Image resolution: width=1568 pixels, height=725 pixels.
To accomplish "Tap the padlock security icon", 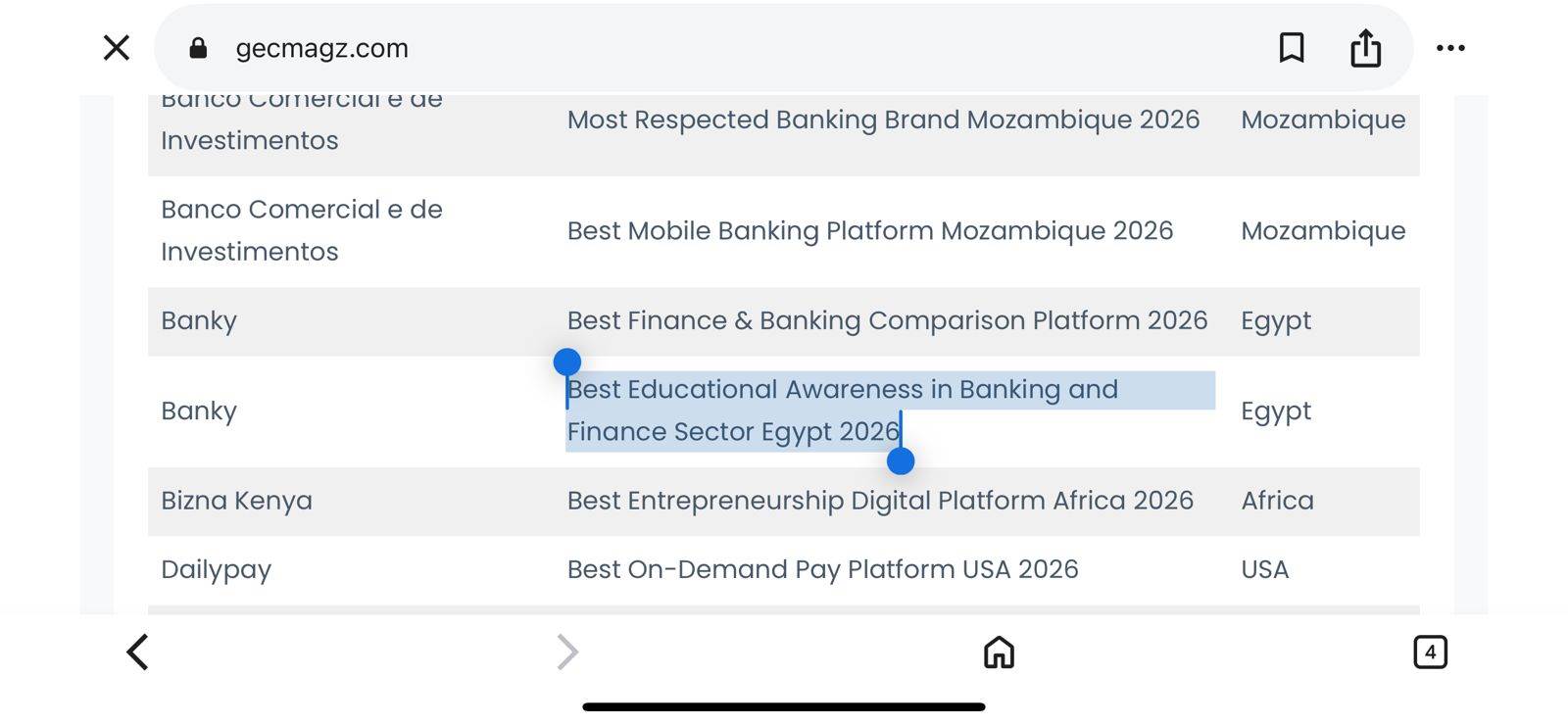I will coord(198,48).
